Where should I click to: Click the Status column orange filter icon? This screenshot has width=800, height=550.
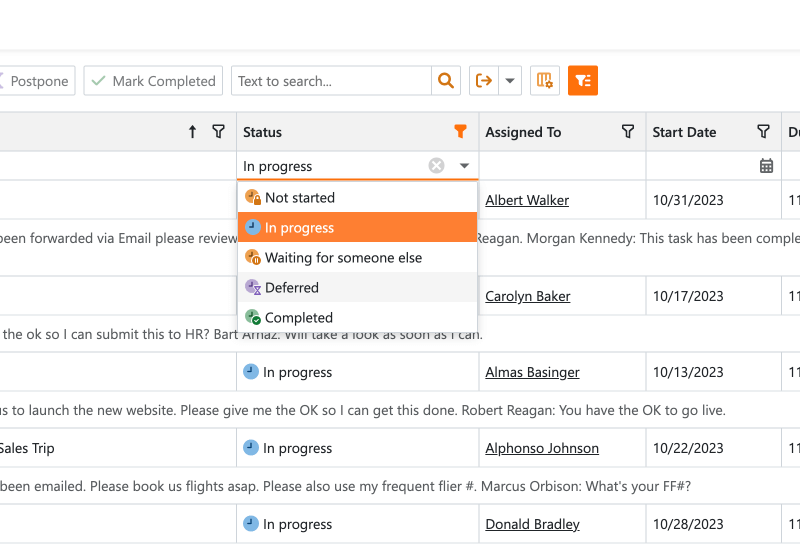460,131
